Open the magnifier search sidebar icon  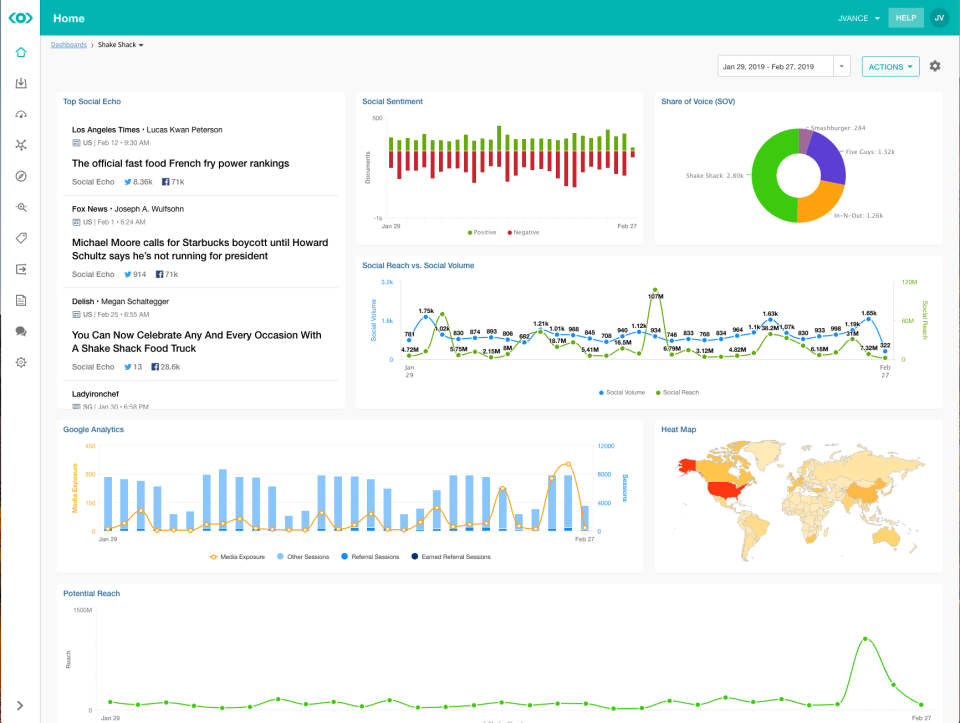pyautogui.click(x=21, y=207)
